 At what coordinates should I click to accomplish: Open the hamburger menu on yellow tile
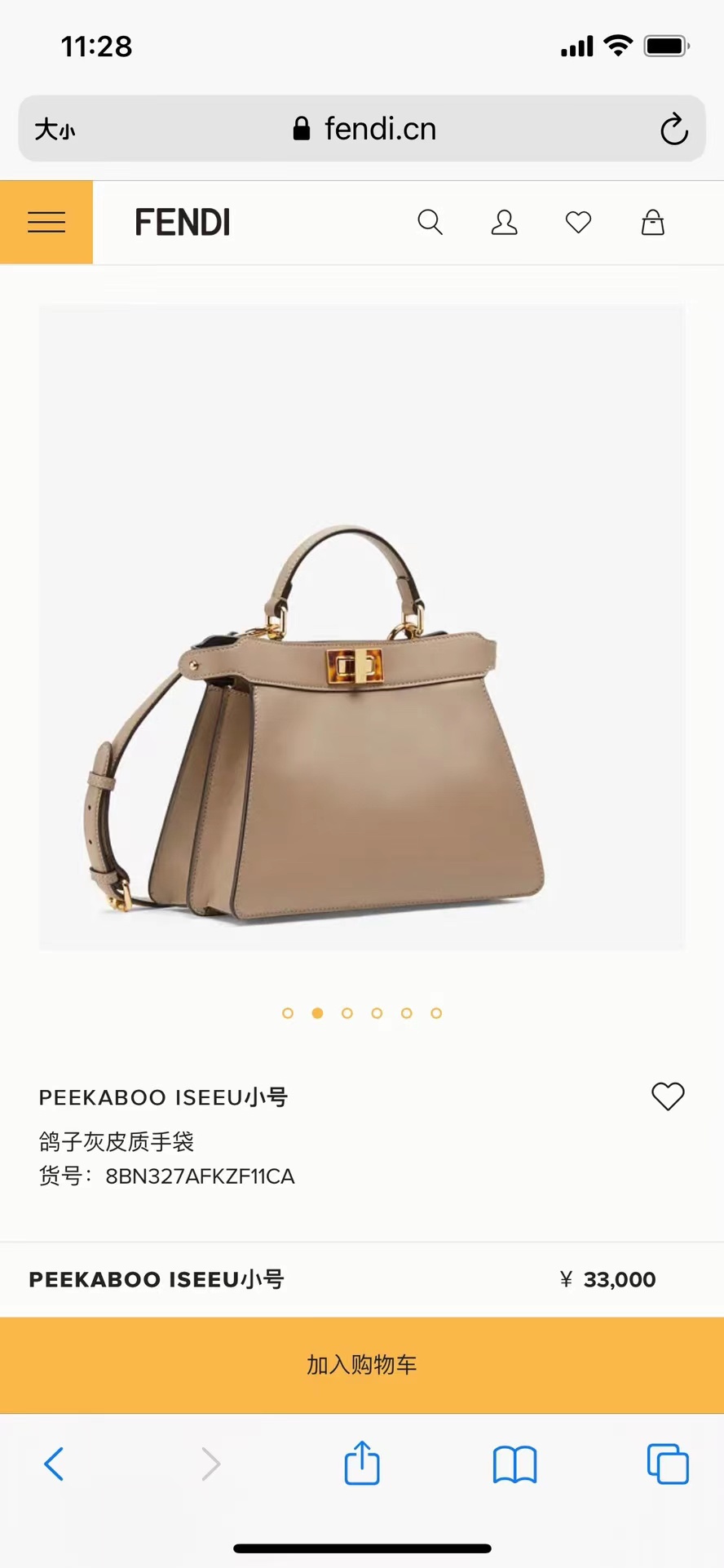(x=46, y=222)
